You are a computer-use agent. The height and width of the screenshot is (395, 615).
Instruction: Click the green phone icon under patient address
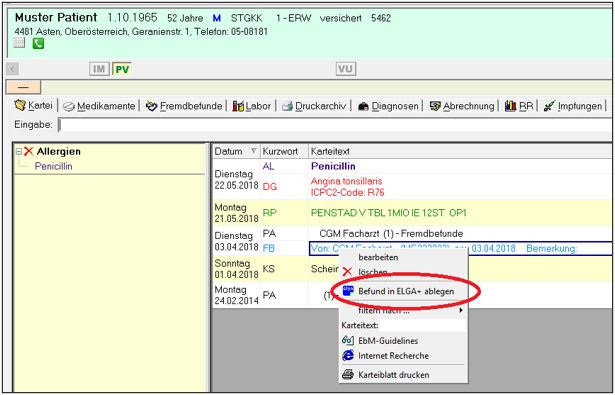pyautogui.click(x=38, y=44)
